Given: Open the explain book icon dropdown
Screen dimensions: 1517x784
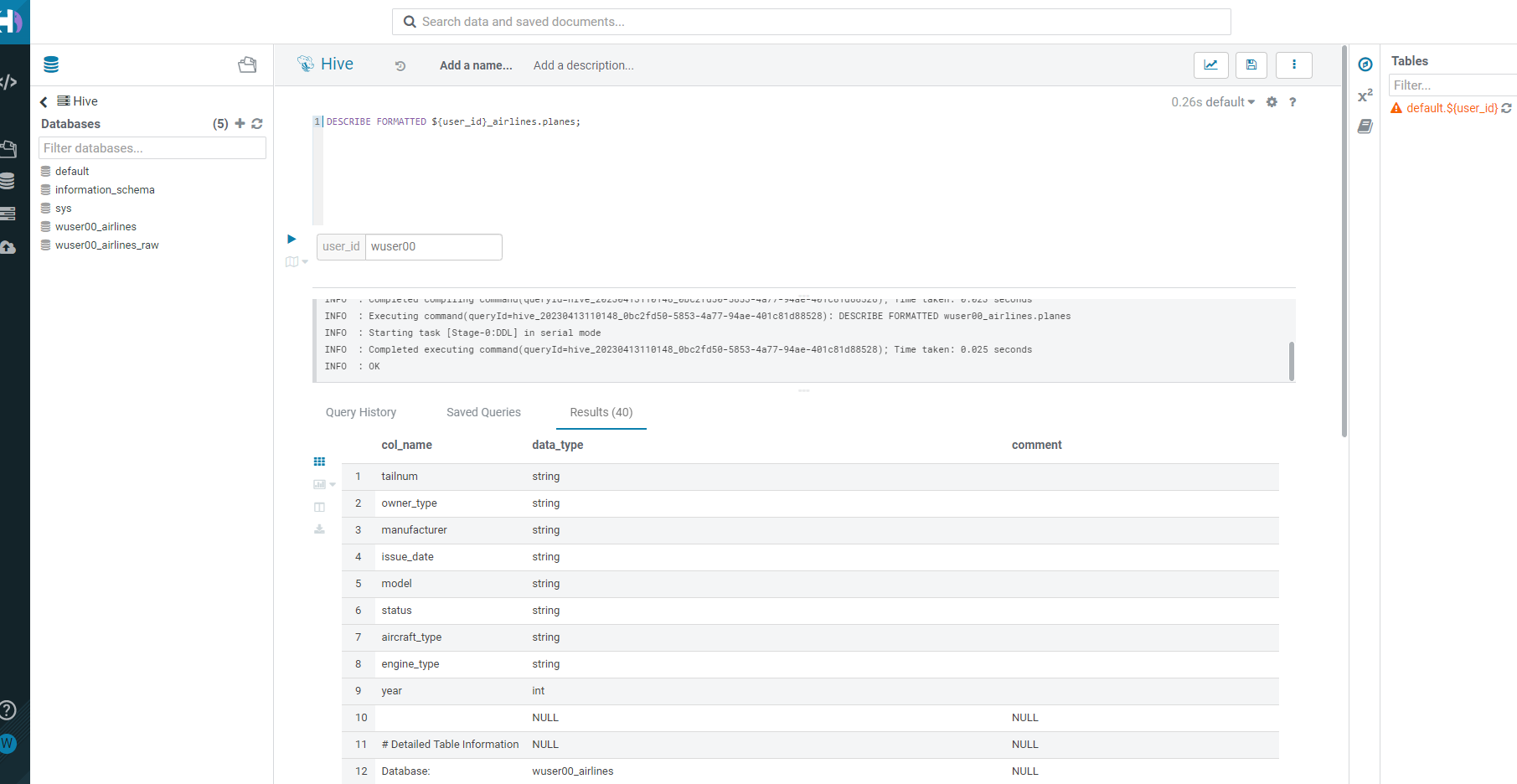Looking at the screenshot, I should pos(297,262).
